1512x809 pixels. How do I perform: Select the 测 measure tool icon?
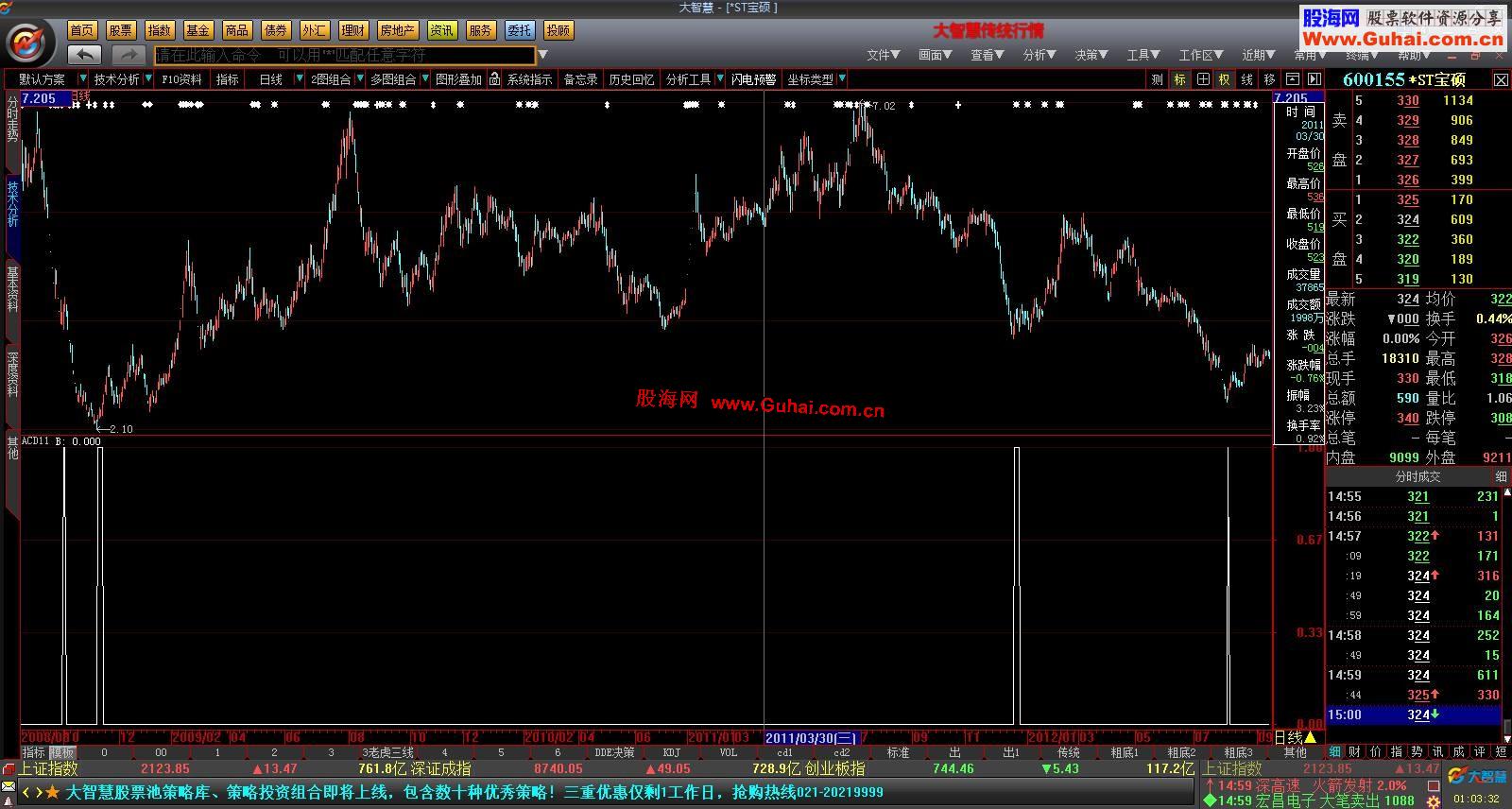pyautogui.click(x=1158, y=79)
